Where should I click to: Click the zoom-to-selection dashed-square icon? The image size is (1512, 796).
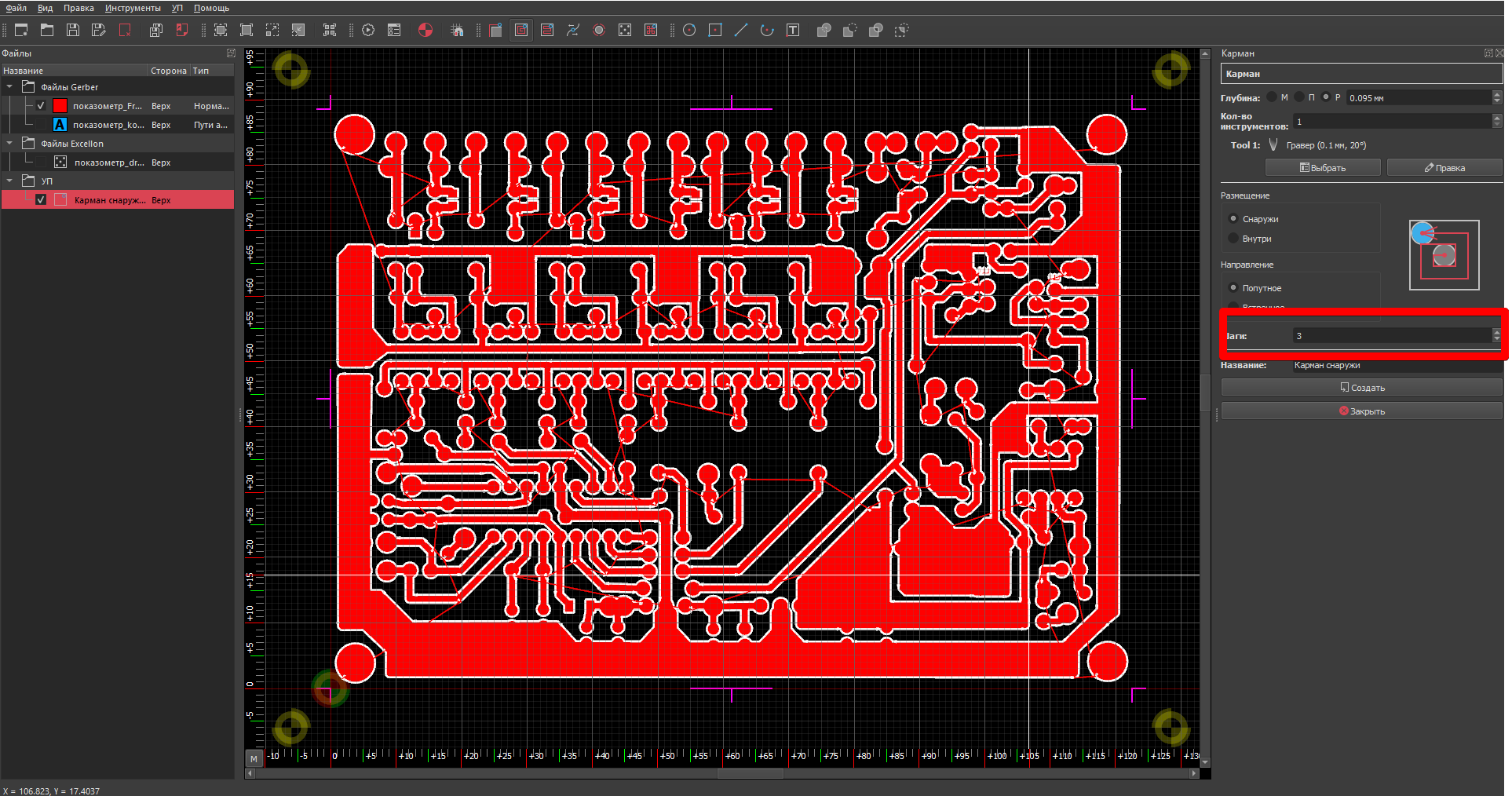coord(272,30)
